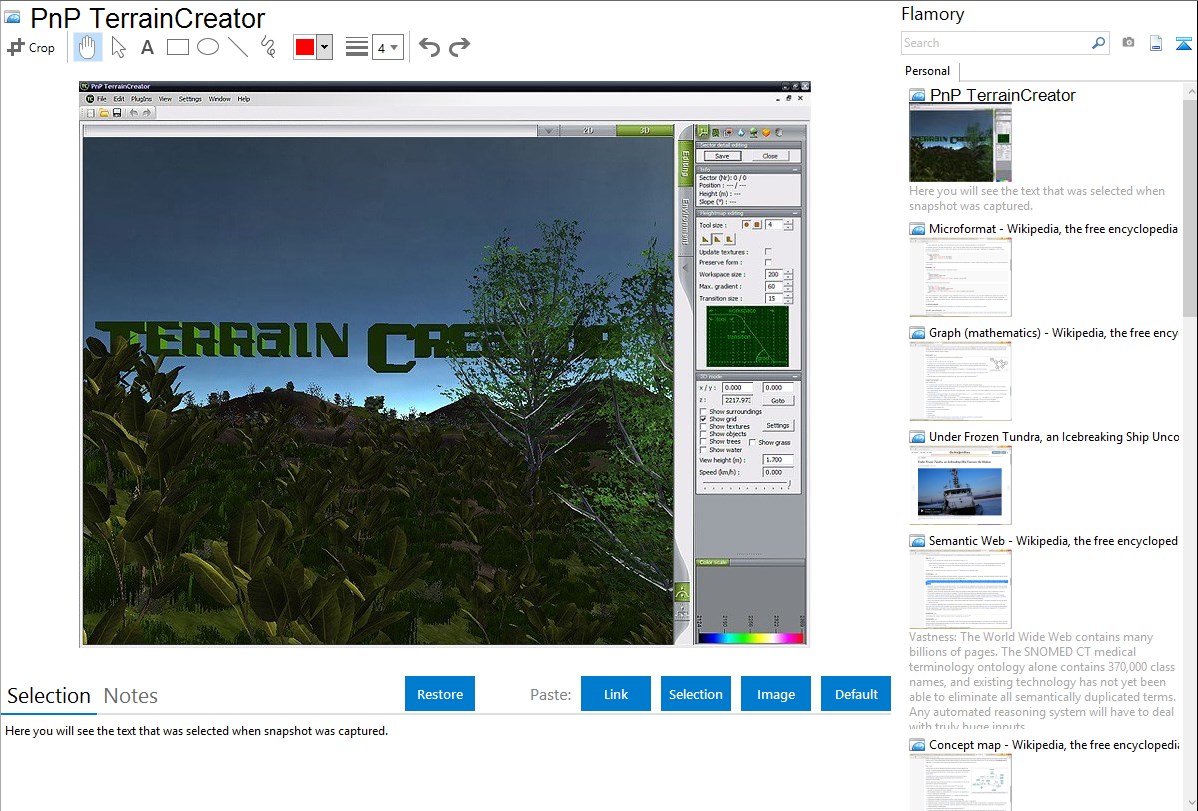This screenshot has width=1198, height=811.
Task: Click the 2D view tab in TerrainCreator
Action: click(588, 131)
